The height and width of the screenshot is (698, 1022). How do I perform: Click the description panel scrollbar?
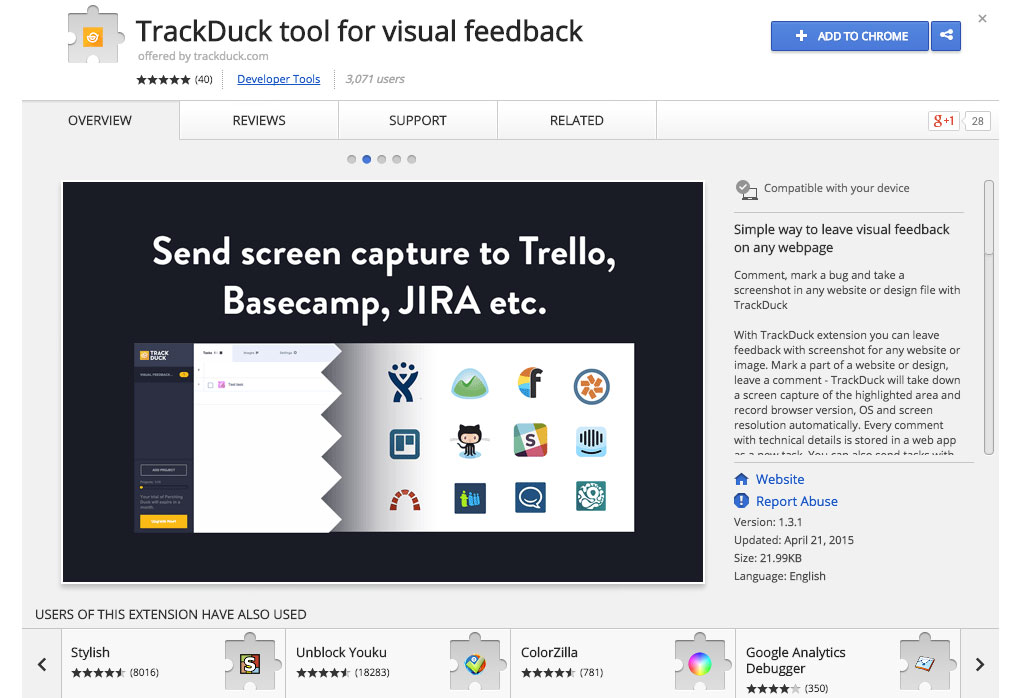tap(988, 217)
